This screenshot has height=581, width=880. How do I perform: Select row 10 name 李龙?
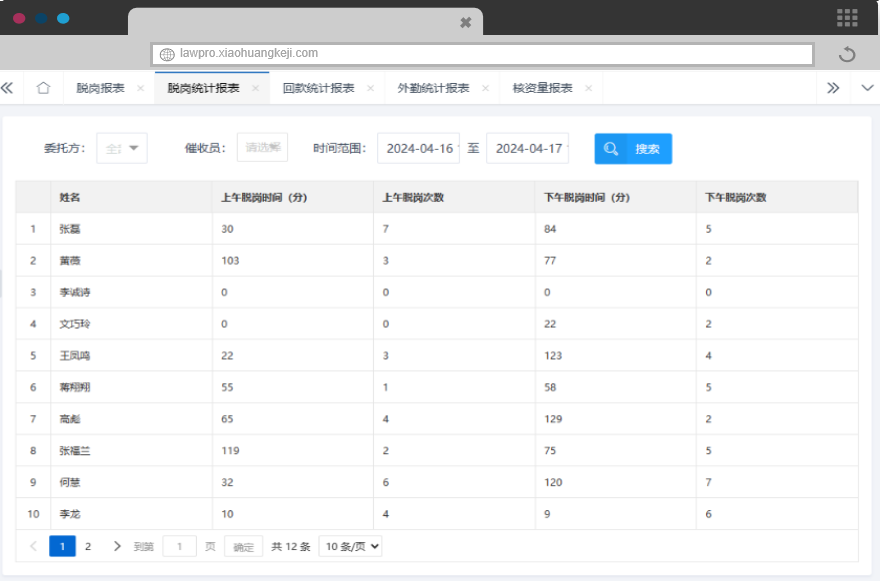coord(70,514)
